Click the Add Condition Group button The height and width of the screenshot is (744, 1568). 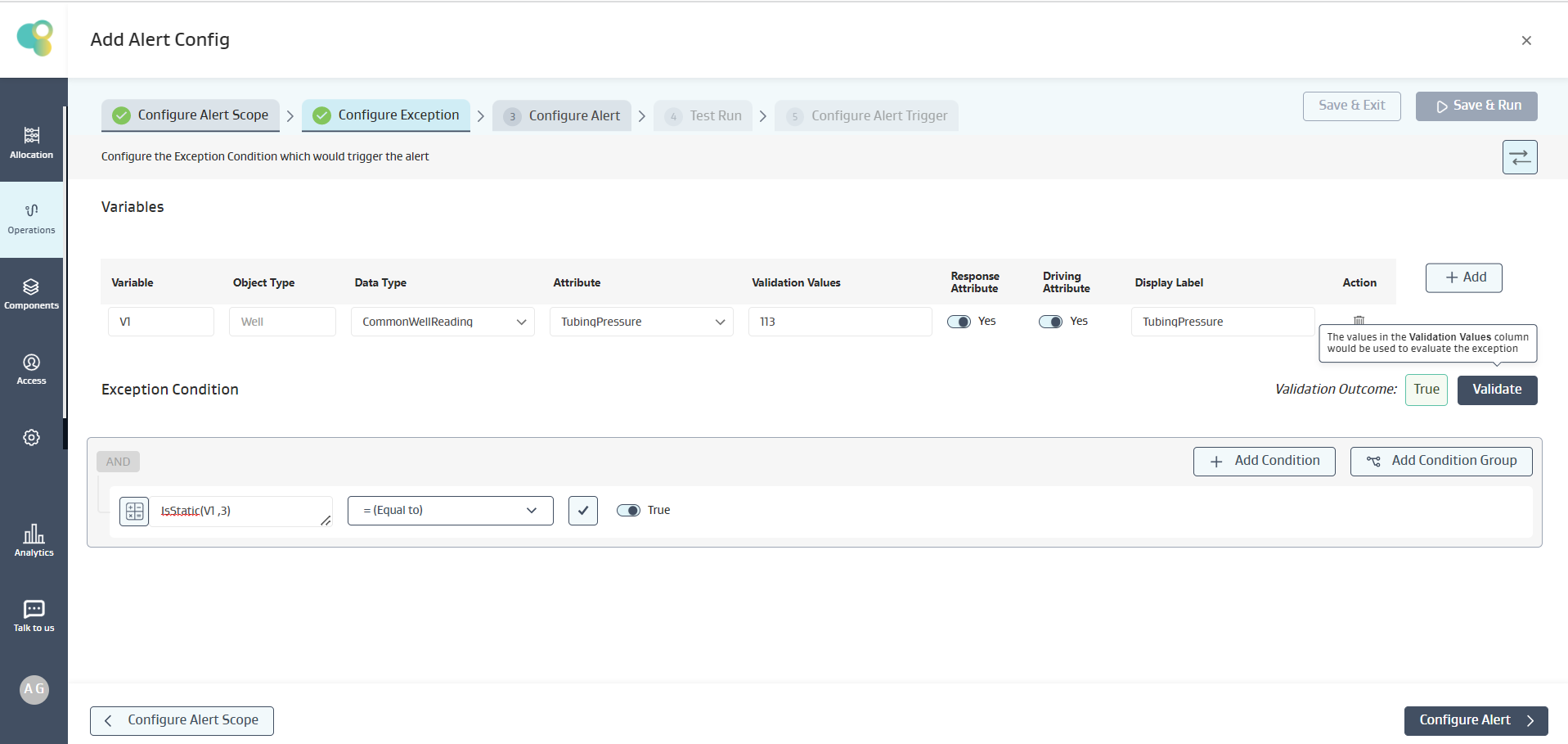click(x=1440, y=461)
